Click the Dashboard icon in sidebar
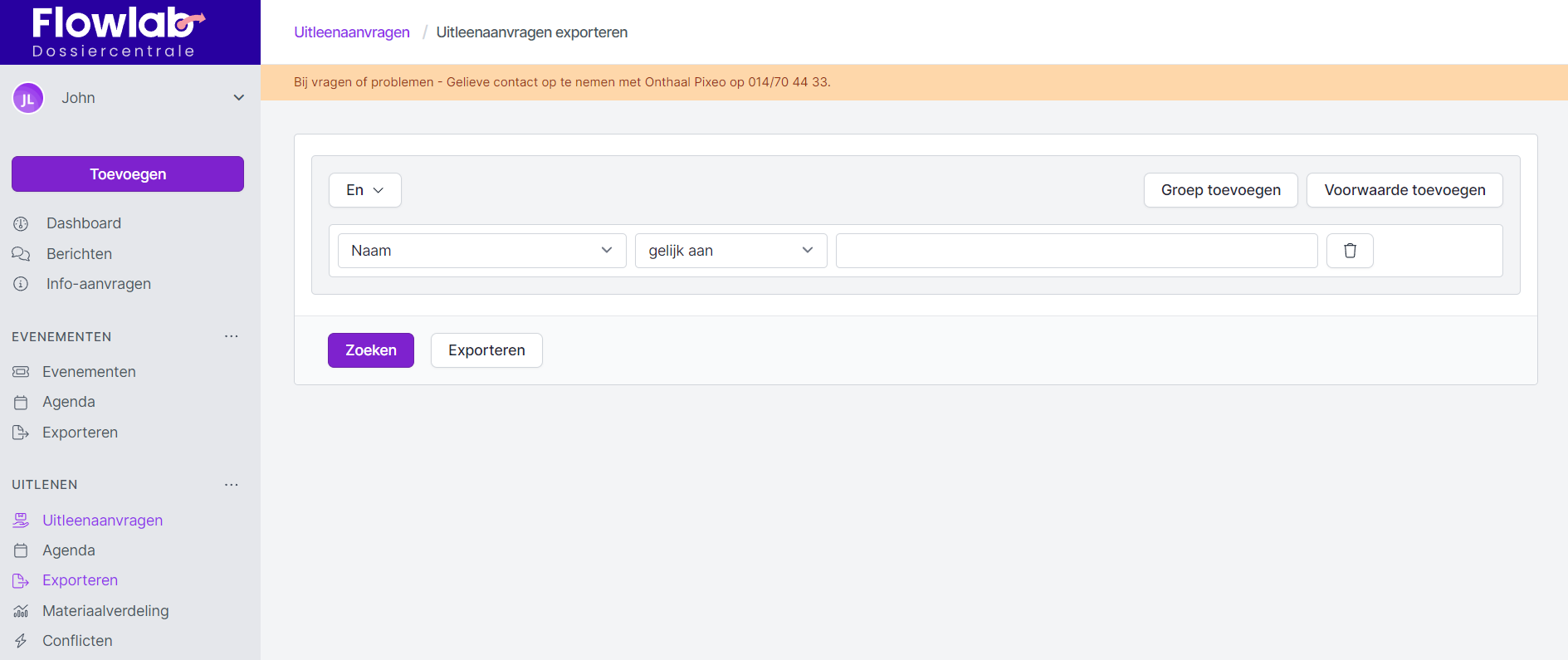 pyautogui.click(x=21, y=223)
